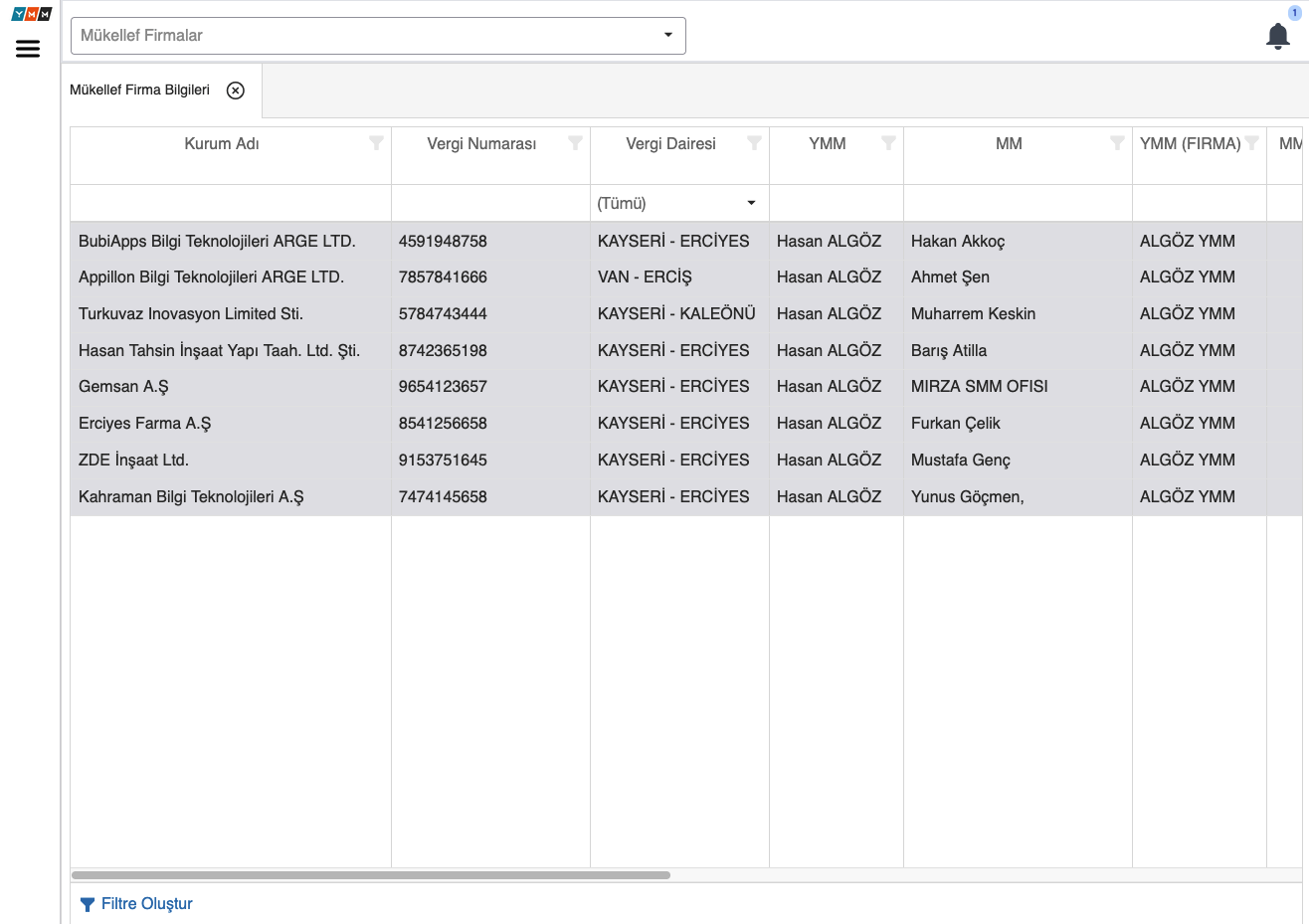The height and width of the screenshot is (924, 1309).
Task: Open filter icon on MM column
Action: pyautogui.click(x=1117, y=143)
